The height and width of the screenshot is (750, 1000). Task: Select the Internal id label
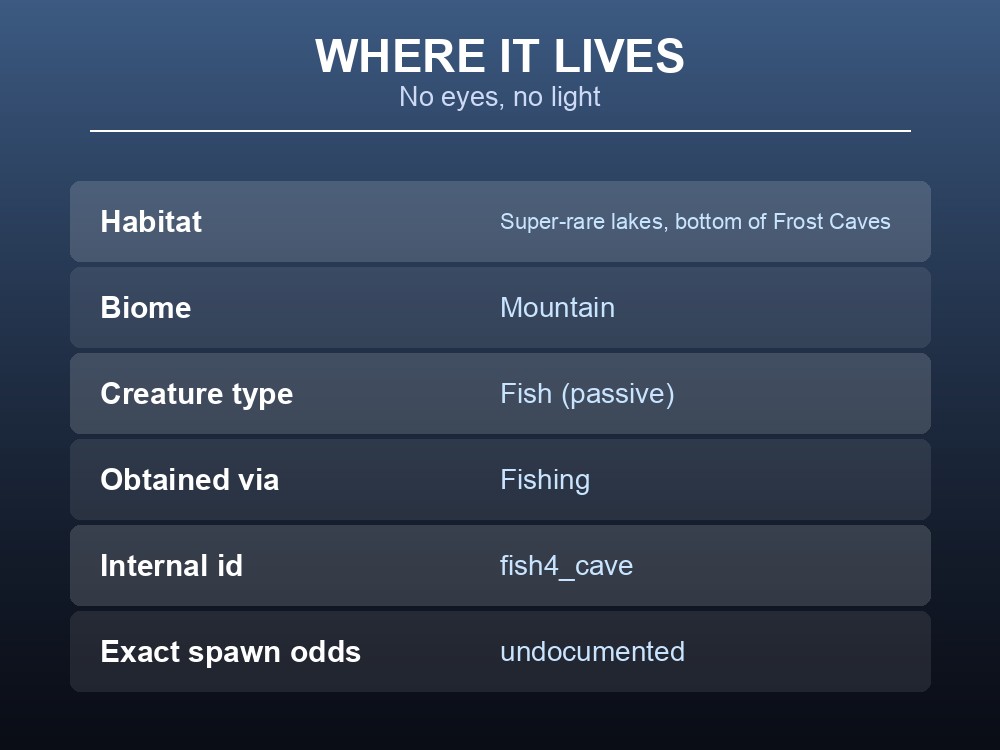point(172,566)
